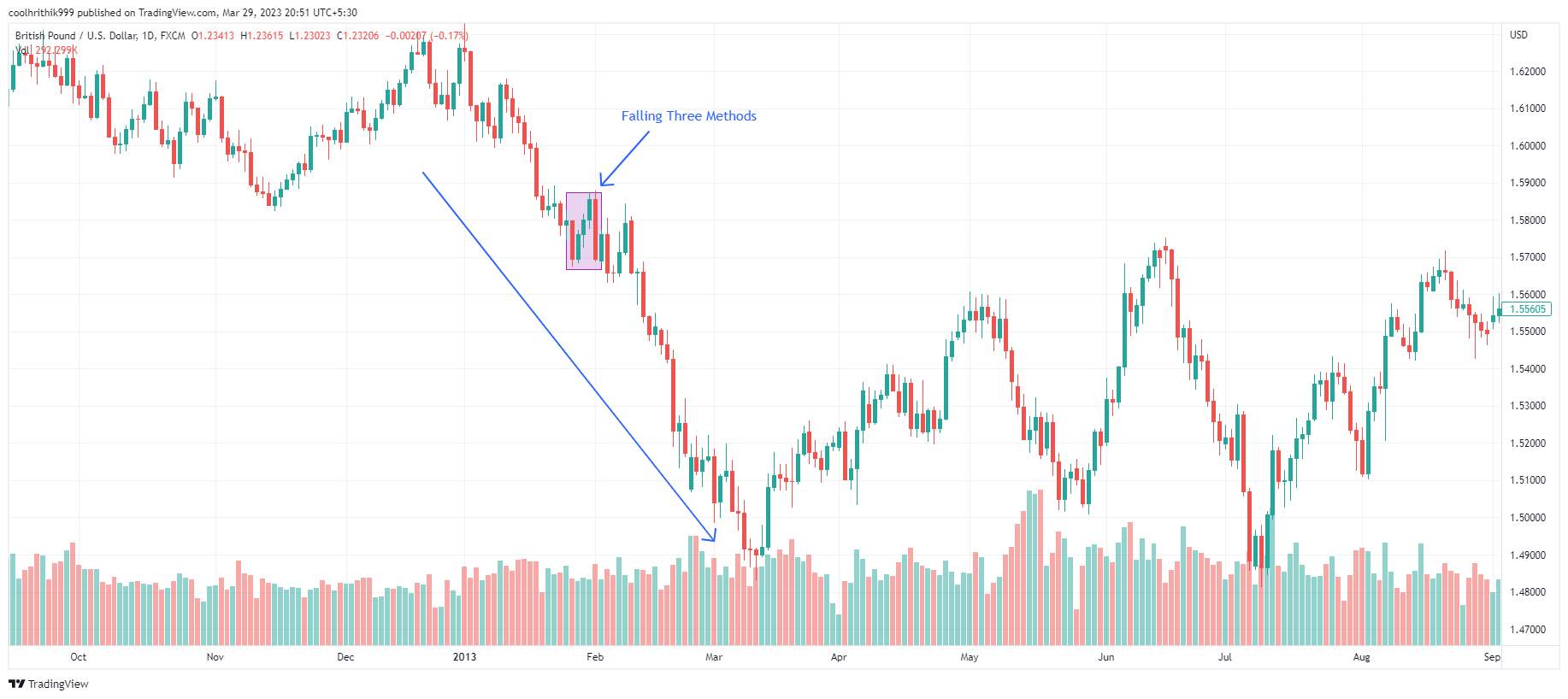This screenshot has width=1568, height=699.
Task: Open the USD currency label on price axis
Action: pyautogui.click(x=1518, y=35)
